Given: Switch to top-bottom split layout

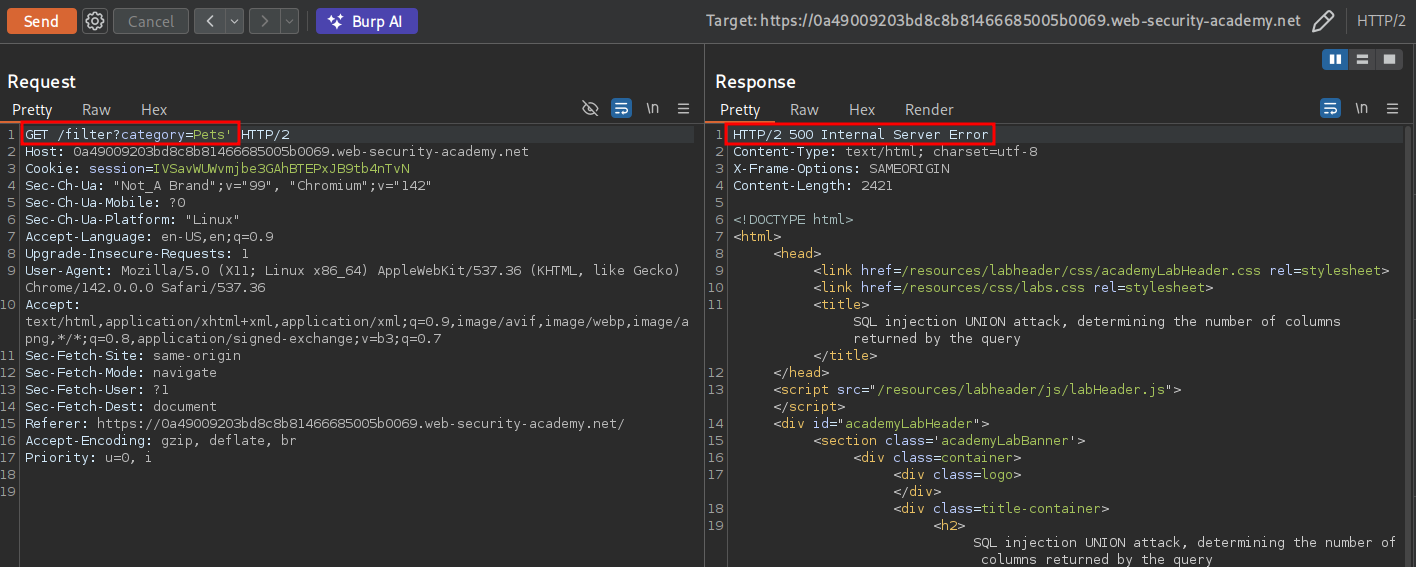Looking at the screenshot, I should pos(1361,60).
